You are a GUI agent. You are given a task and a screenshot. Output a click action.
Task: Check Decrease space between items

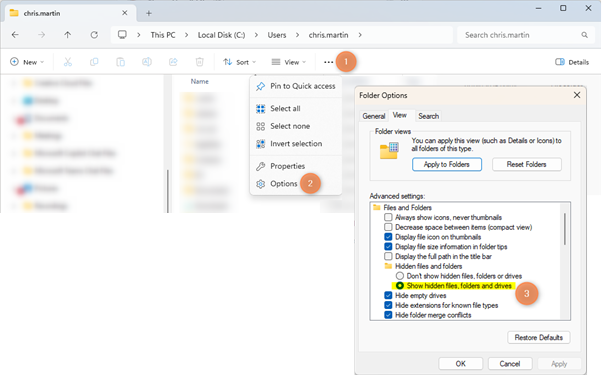(x=388, y=227)
